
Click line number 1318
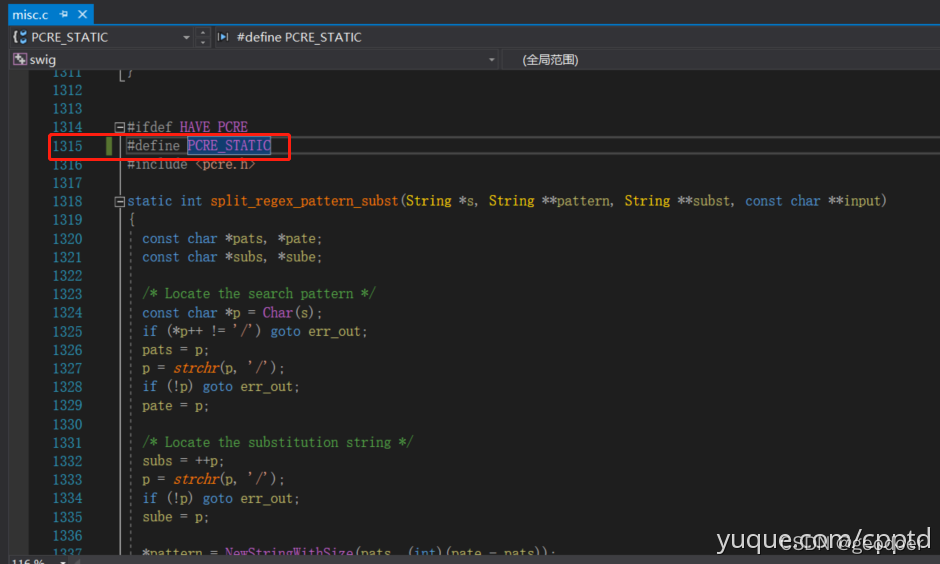[x=67, y=201]
